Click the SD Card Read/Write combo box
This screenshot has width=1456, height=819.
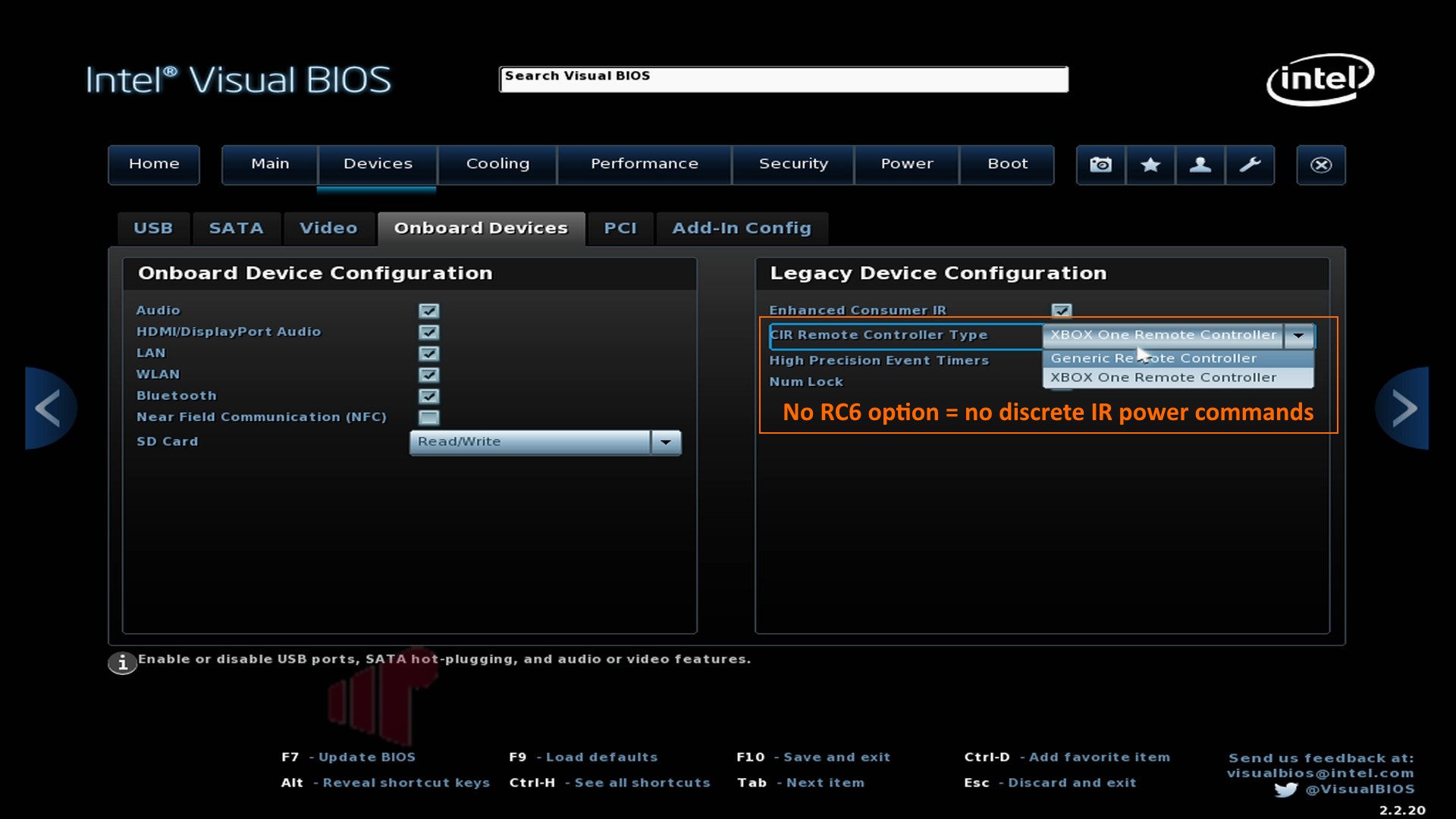[x=545, y=442]
